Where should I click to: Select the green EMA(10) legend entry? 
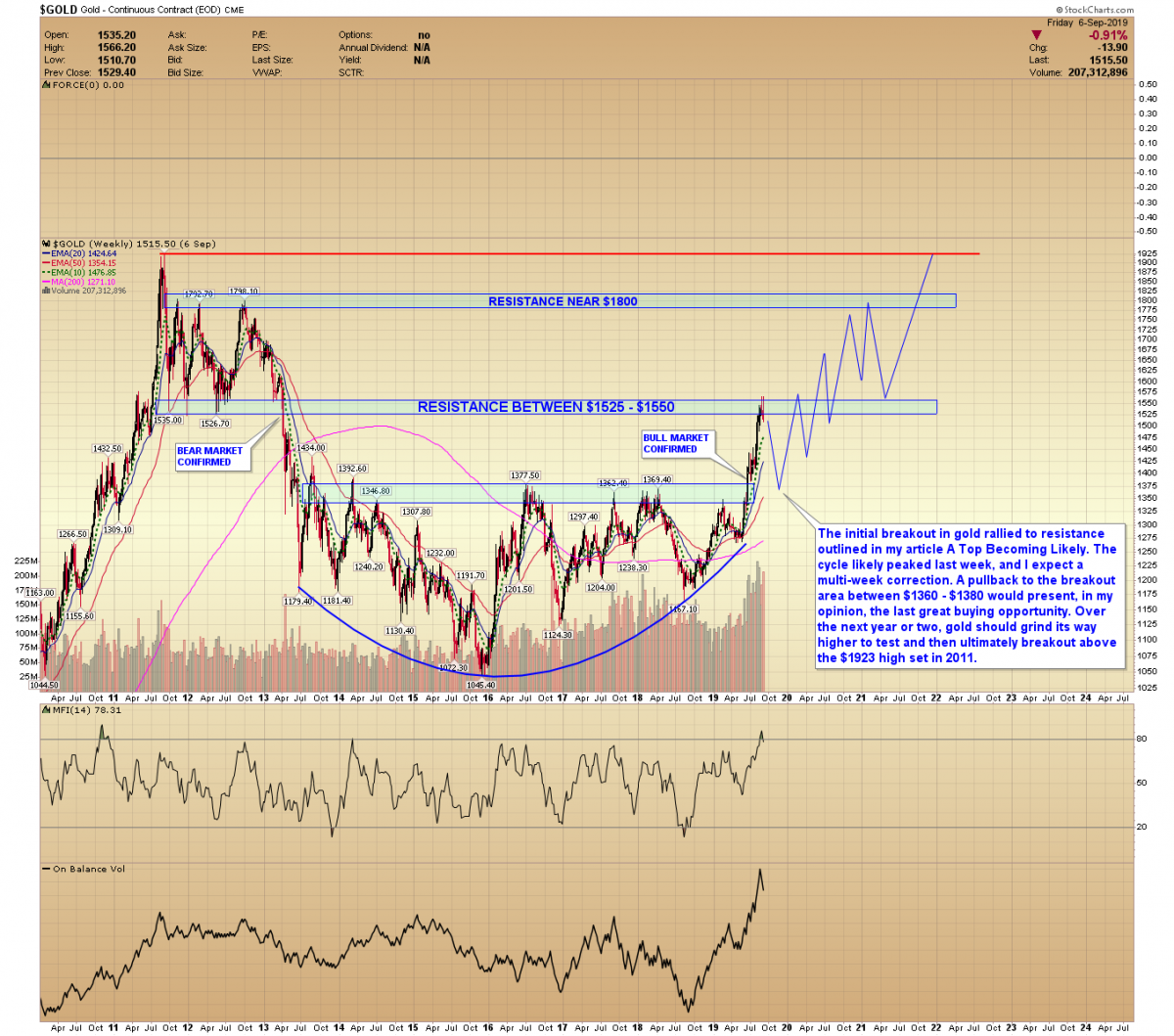point(84,273)
